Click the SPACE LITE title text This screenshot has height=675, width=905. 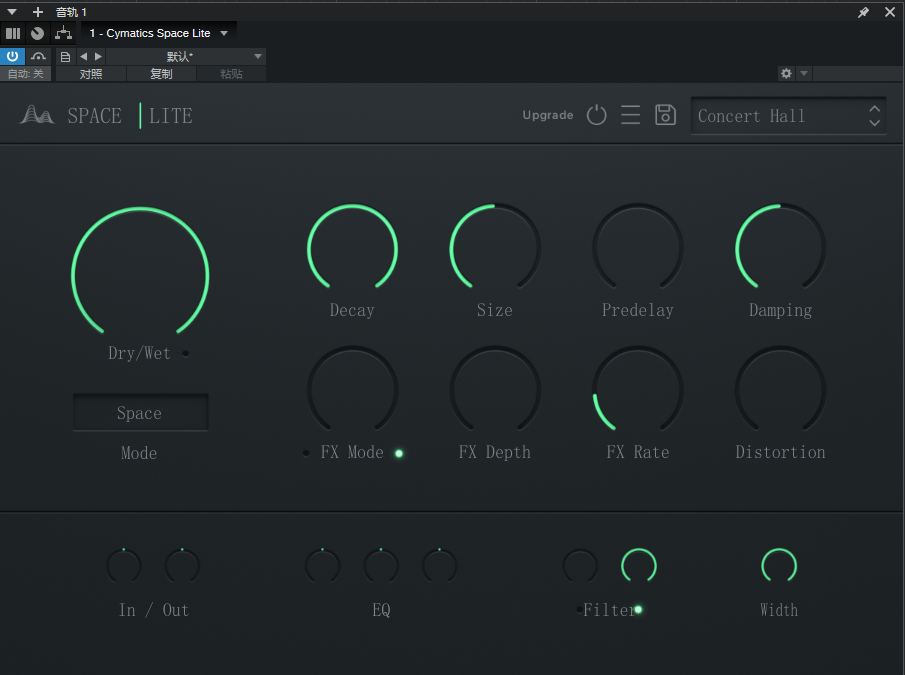click(130, 115)
